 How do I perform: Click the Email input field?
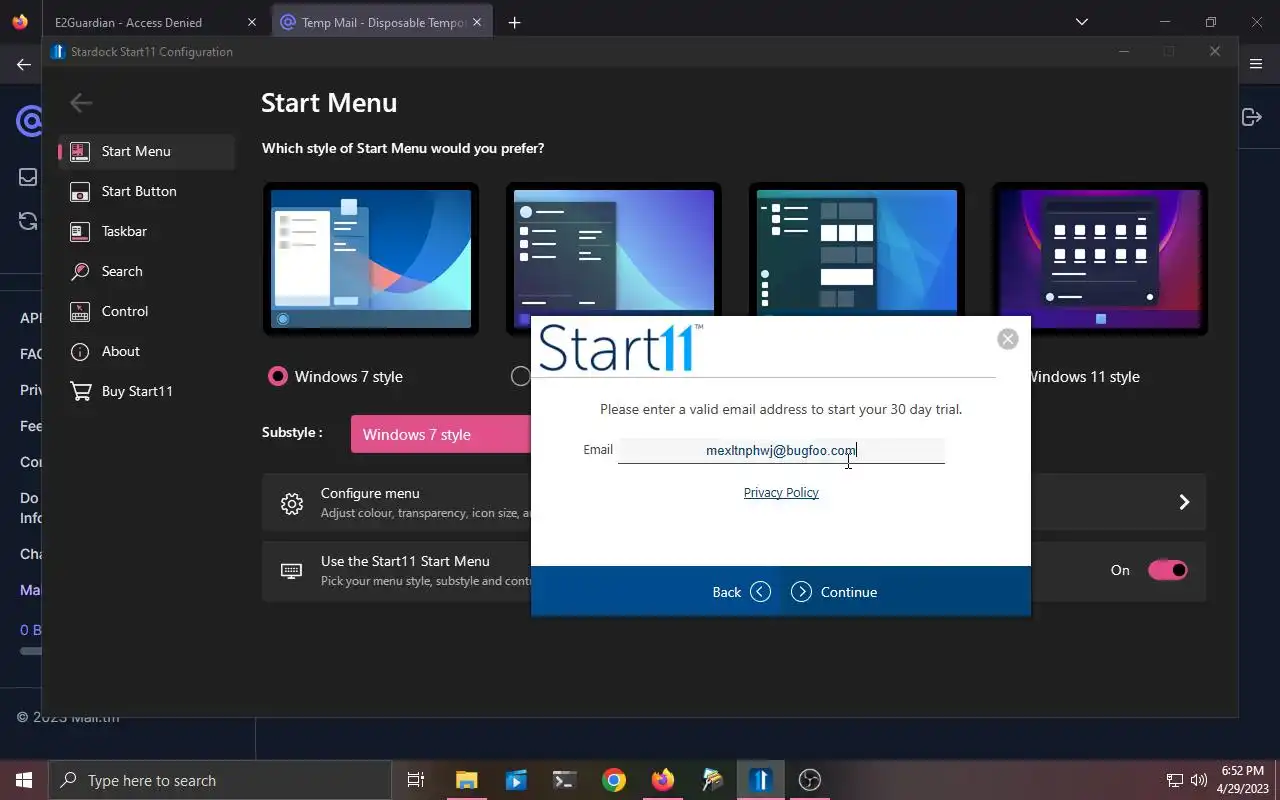781,450
